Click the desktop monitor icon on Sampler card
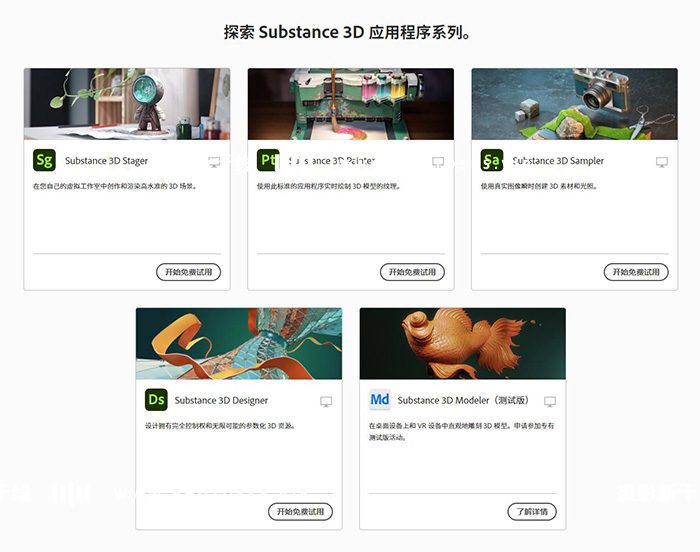The height and width of the screenshot is (552, 700). (x=662, y=162)
